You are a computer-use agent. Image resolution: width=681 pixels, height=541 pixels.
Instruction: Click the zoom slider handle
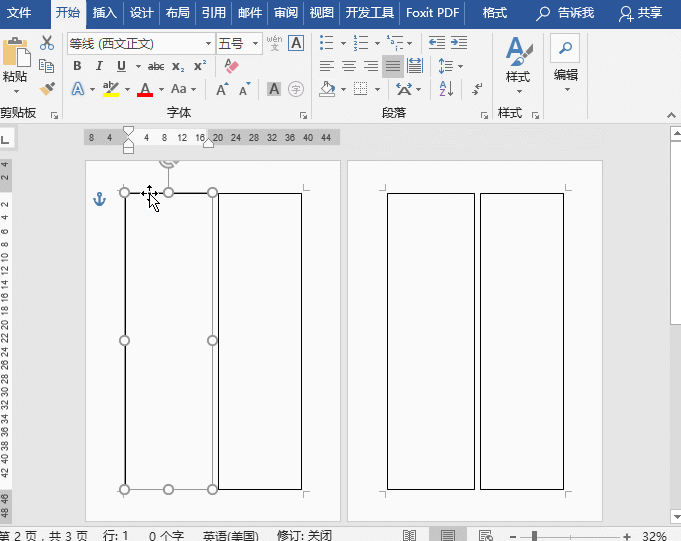click(536, 535)
